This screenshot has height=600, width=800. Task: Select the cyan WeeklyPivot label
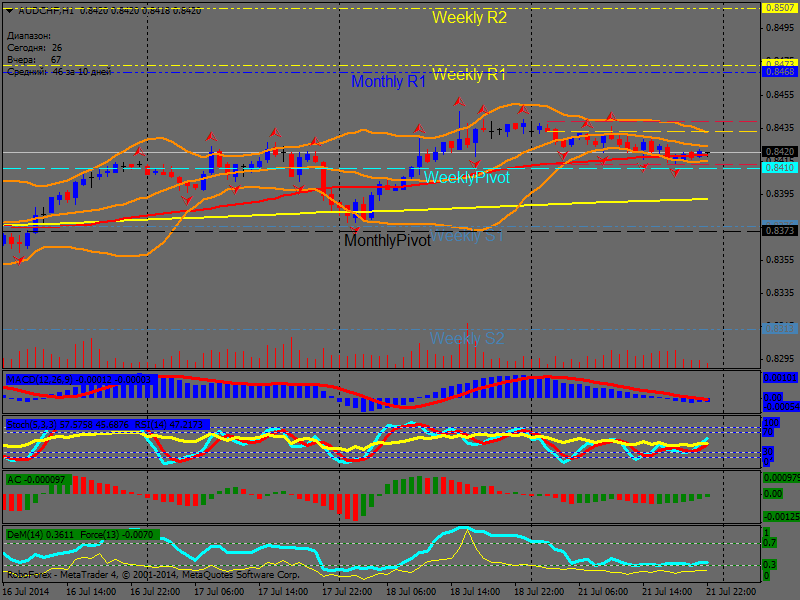coord(466,178)
